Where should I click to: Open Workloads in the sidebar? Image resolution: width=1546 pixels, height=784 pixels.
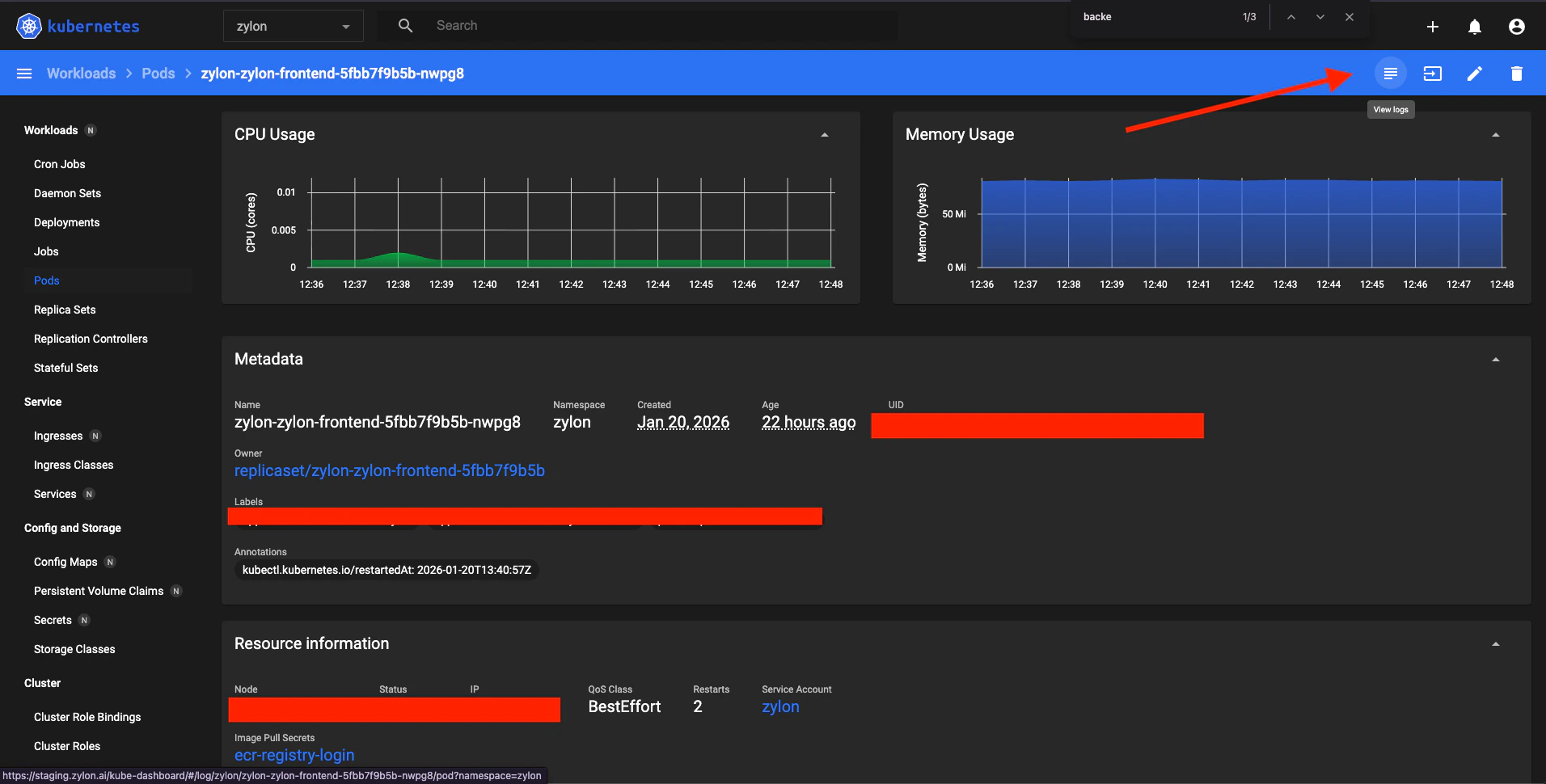(51, 130)
